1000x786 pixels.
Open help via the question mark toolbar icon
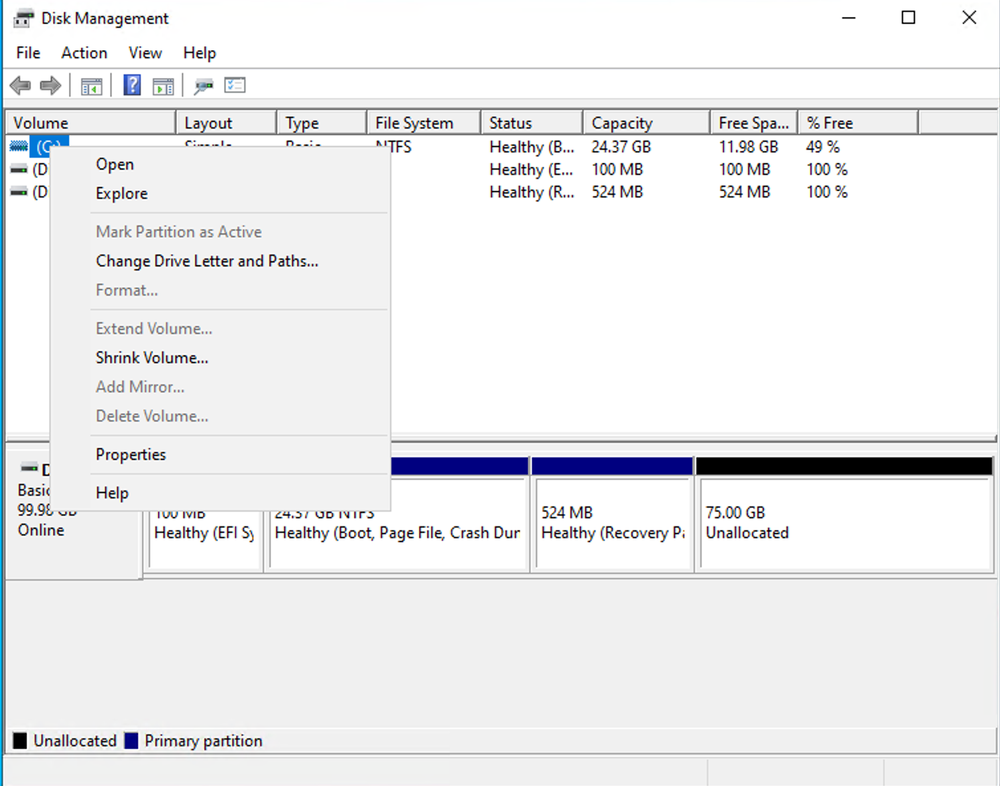click(x=131, y=85)
